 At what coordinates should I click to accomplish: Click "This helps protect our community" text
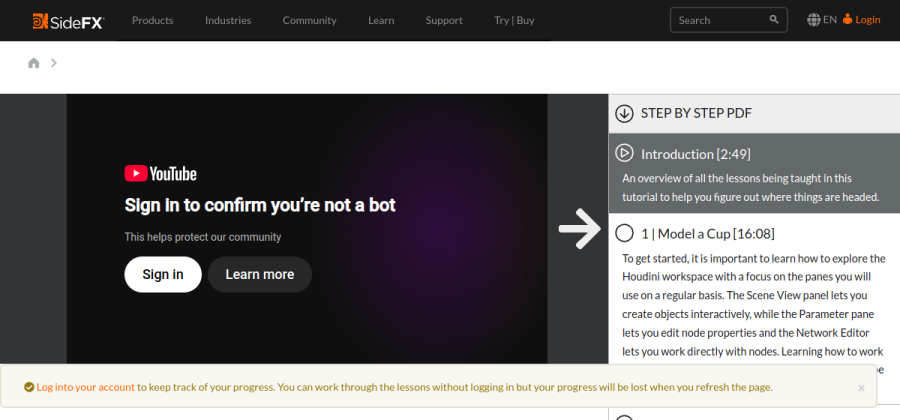coord(203,236)
